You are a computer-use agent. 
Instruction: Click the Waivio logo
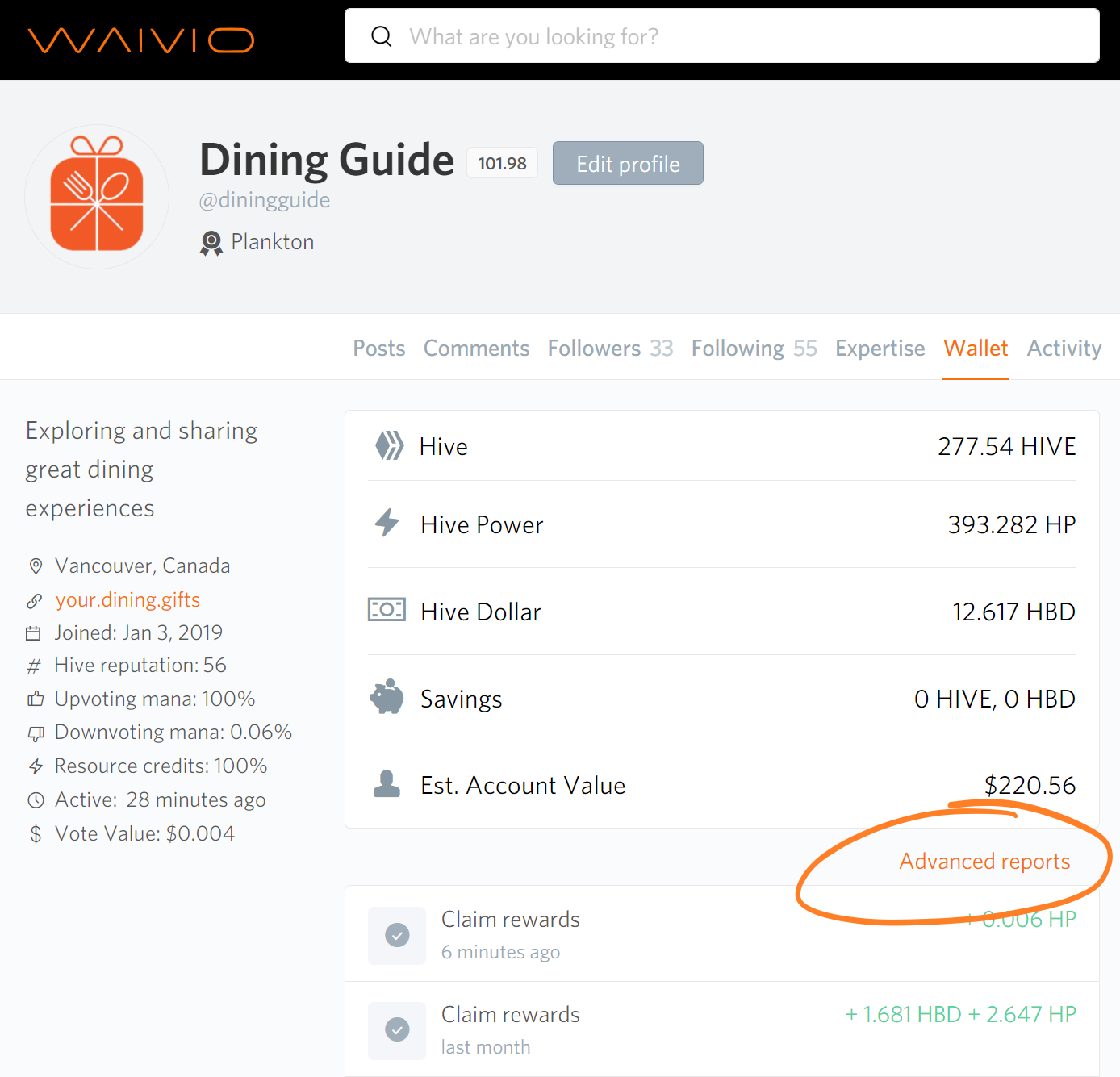coord(141,40)
